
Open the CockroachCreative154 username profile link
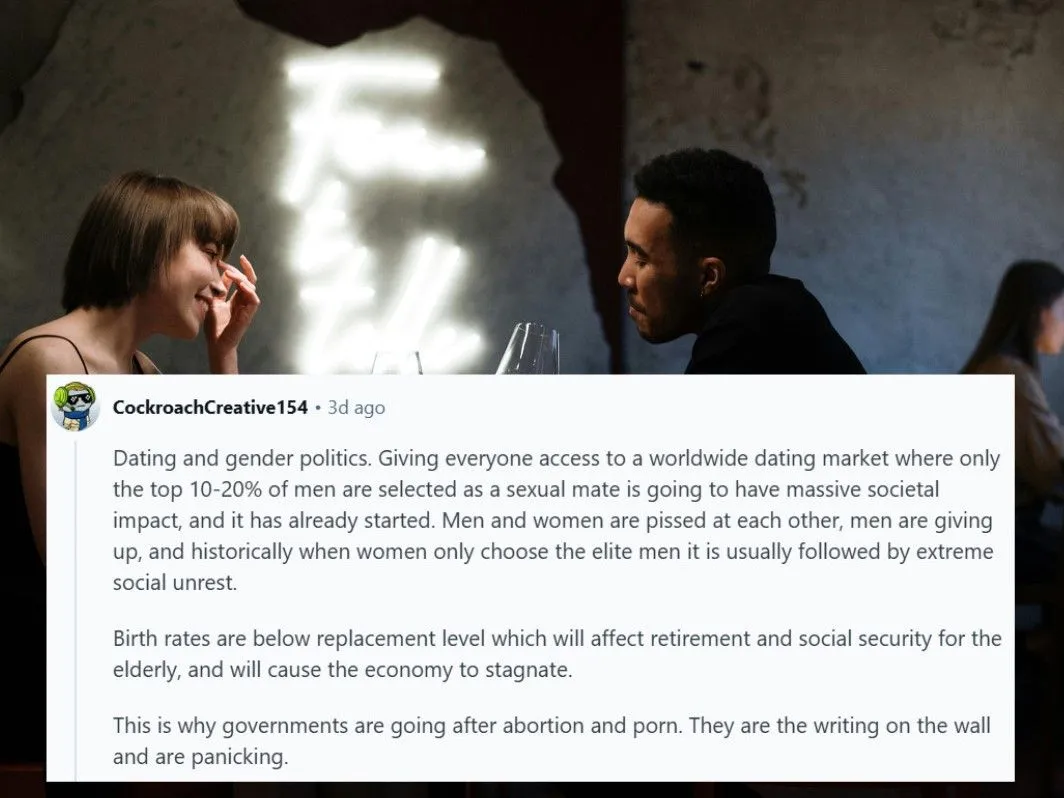click(210, 407)
